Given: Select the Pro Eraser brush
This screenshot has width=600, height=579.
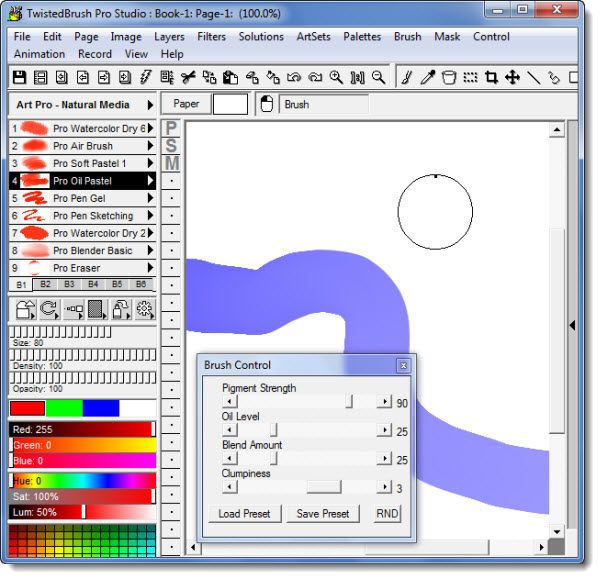Looking at the screenshot, I should 82,268.
